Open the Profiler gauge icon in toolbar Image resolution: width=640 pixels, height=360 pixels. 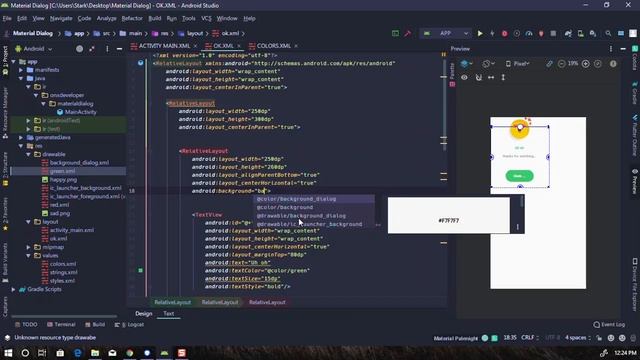point(529,33)
